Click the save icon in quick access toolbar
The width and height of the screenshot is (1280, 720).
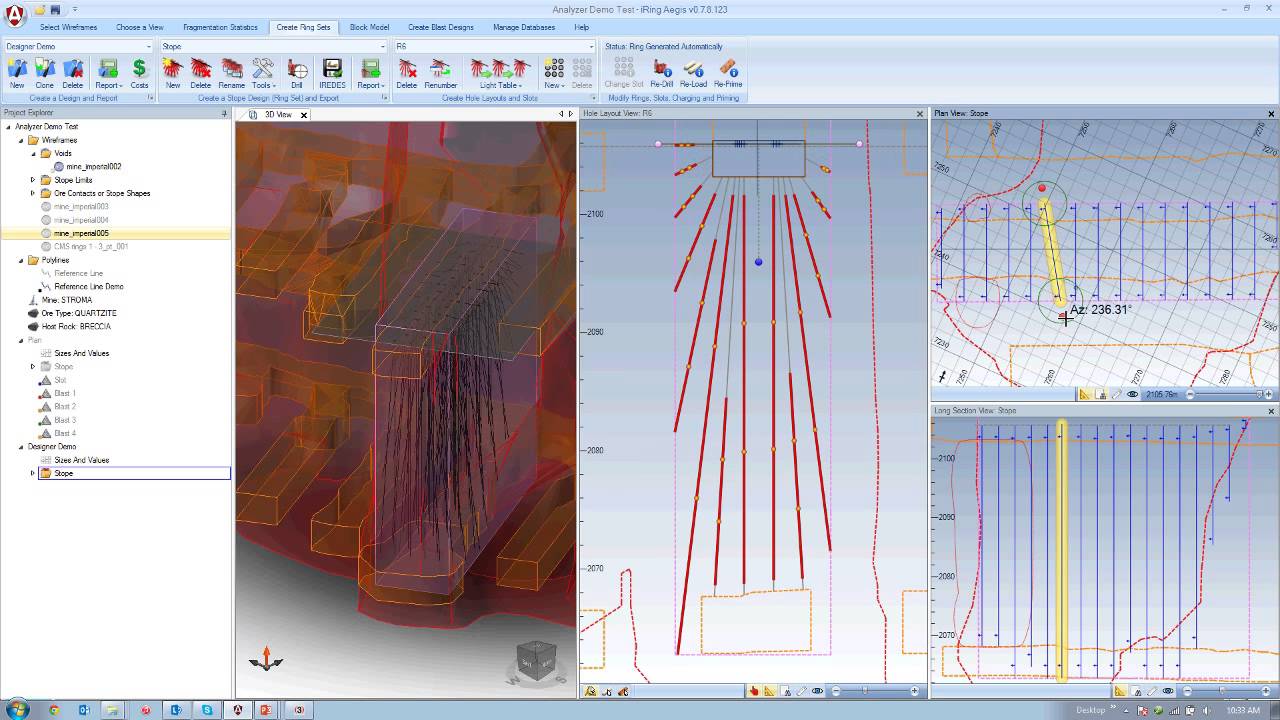[55, 9]
